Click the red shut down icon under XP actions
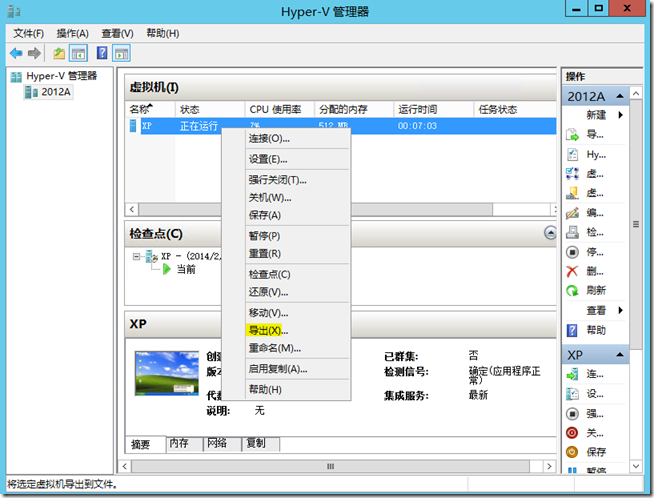This screenshot has height=498, width=654. coord(572,433)
